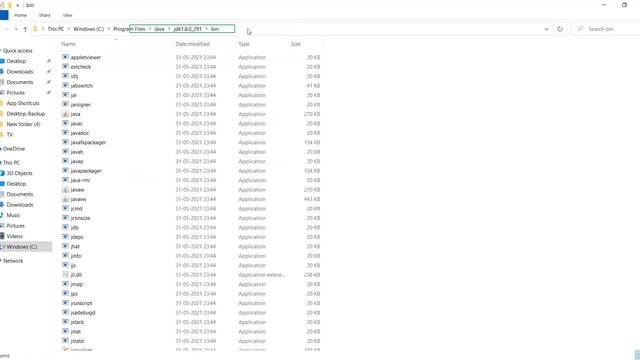The image size is (640, 360).
Task: Select the jsadebugd file name
Action: pos(83,313)
